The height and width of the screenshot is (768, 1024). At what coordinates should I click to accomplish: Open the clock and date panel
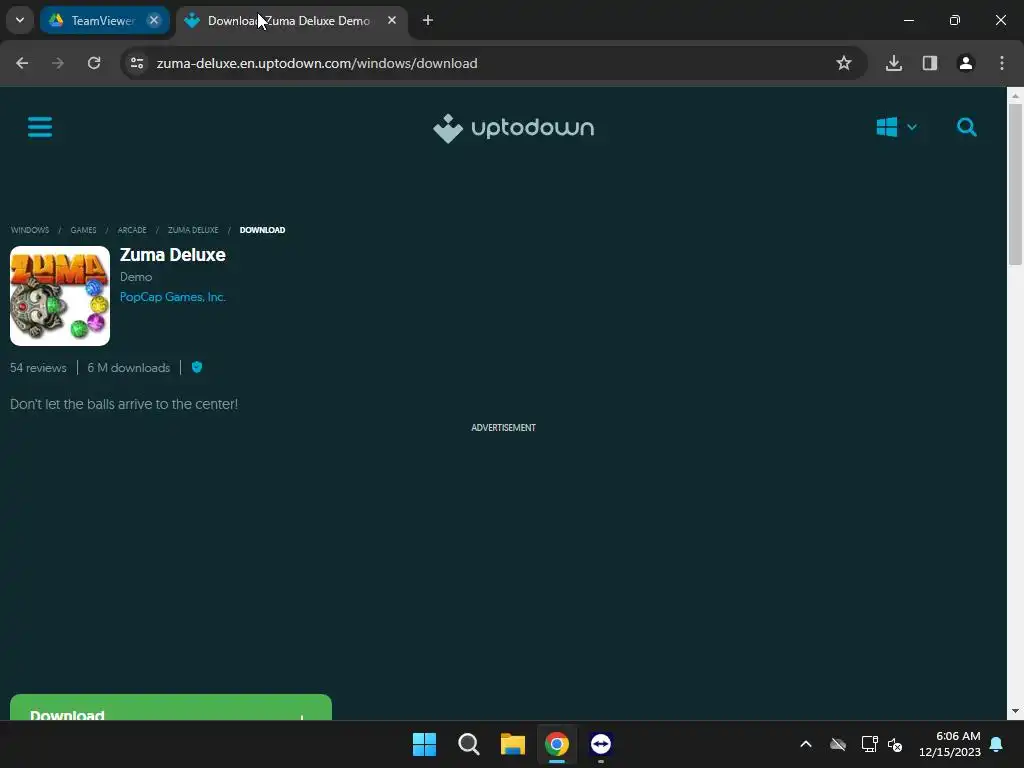coord(950,744)
